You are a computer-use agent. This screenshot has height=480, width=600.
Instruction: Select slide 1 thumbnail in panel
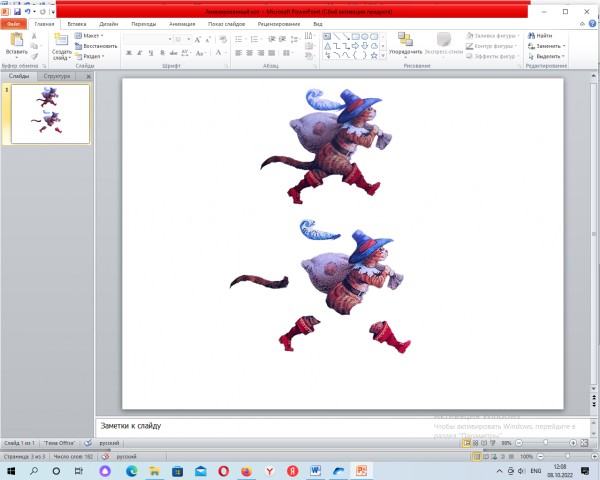point(50,114)
